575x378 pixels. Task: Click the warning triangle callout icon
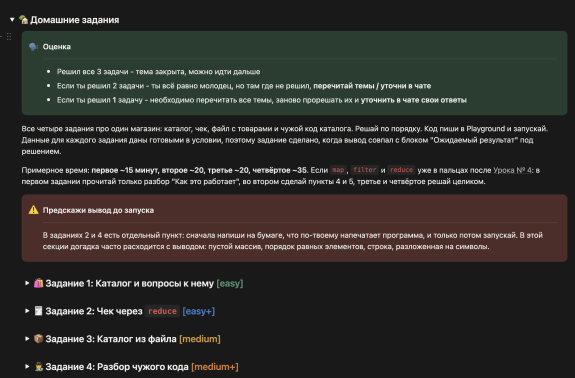click(33, 210)
